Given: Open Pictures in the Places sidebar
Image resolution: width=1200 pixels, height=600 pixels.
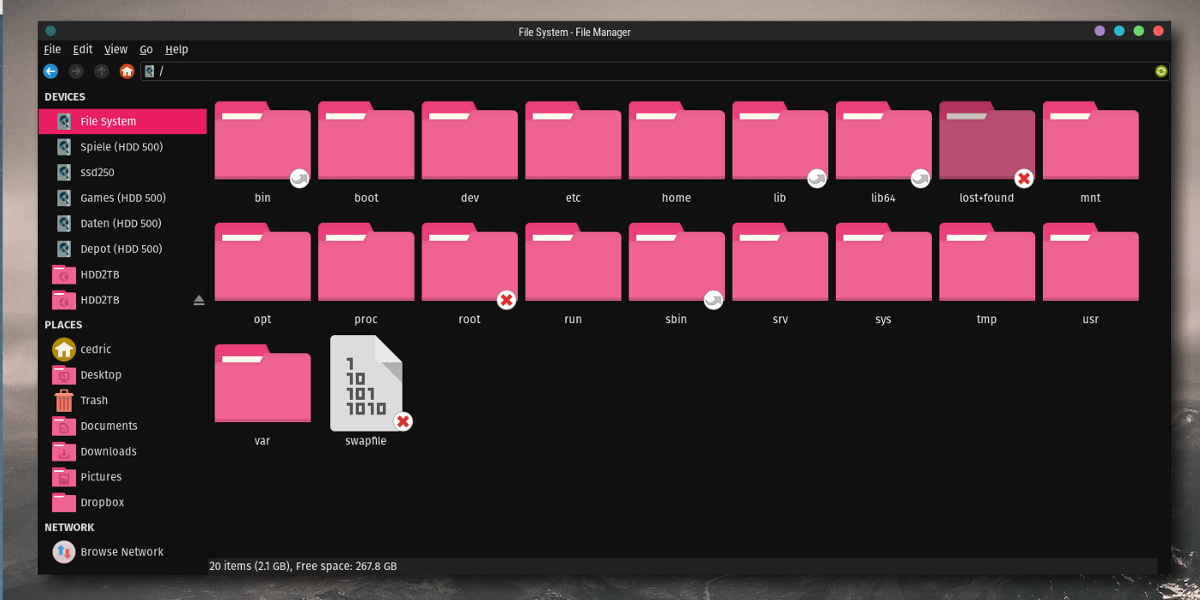Looking at the screenshot, I should 123,477.
